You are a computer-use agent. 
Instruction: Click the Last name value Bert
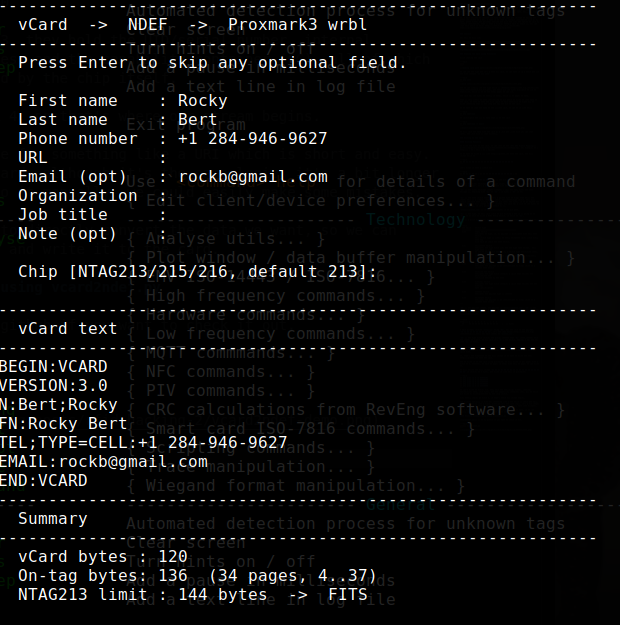197,120
